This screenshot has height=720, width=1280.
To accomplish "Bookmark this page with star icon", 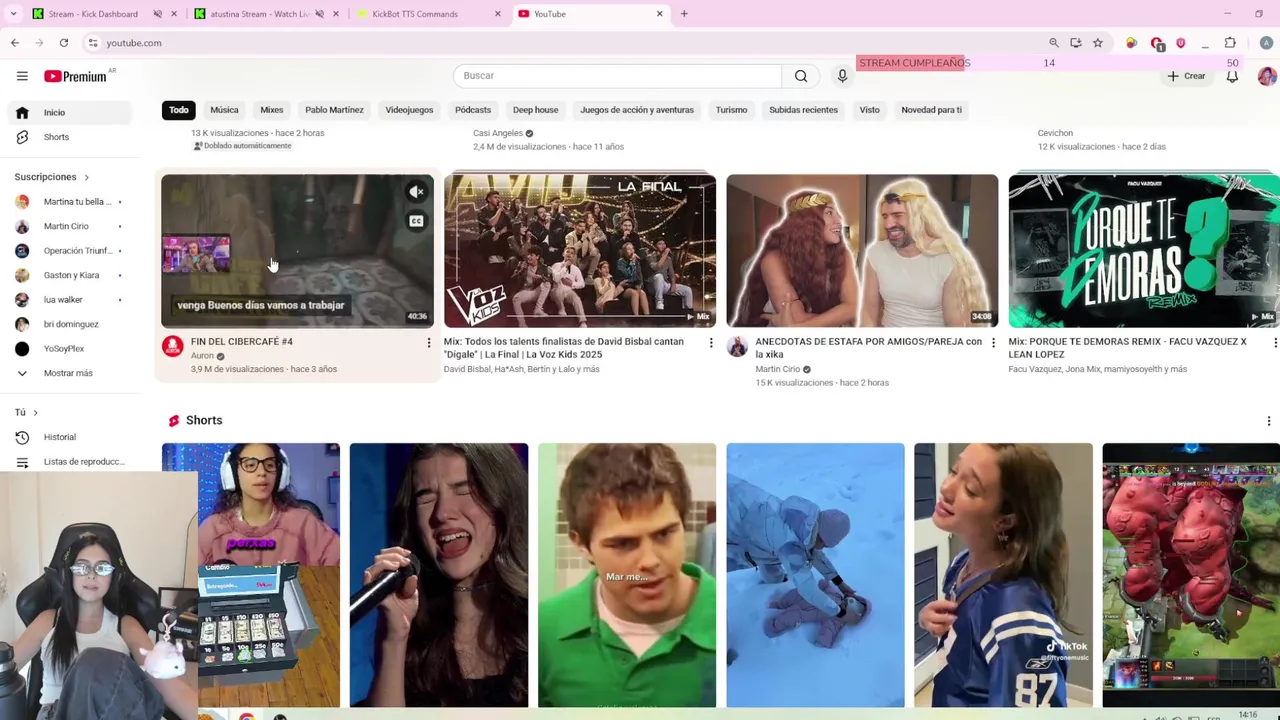I will click(1097, 43).
